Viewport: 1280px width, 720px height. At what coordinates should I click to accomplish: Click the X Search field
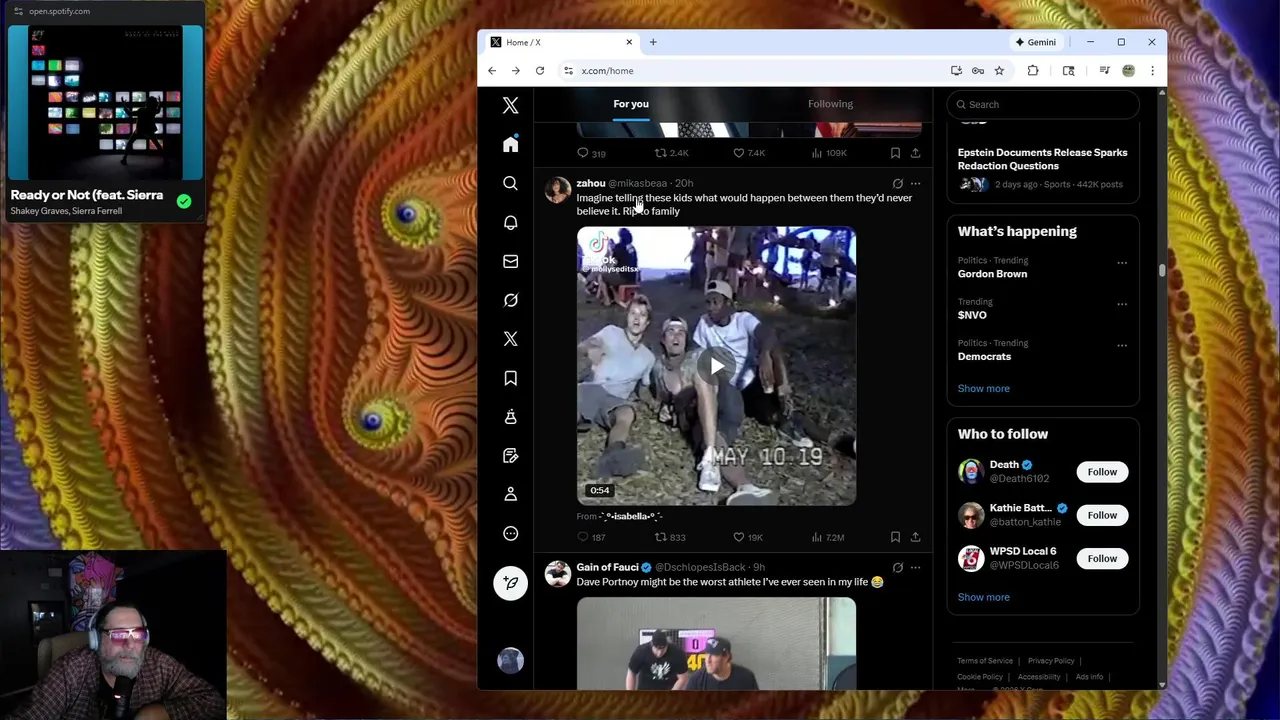1043,104
